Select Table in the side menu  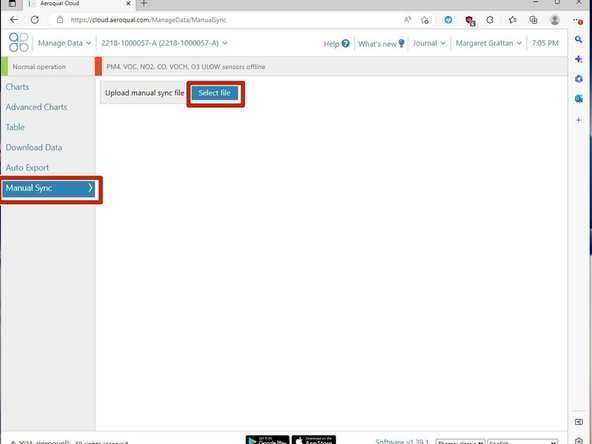point(15,127)
